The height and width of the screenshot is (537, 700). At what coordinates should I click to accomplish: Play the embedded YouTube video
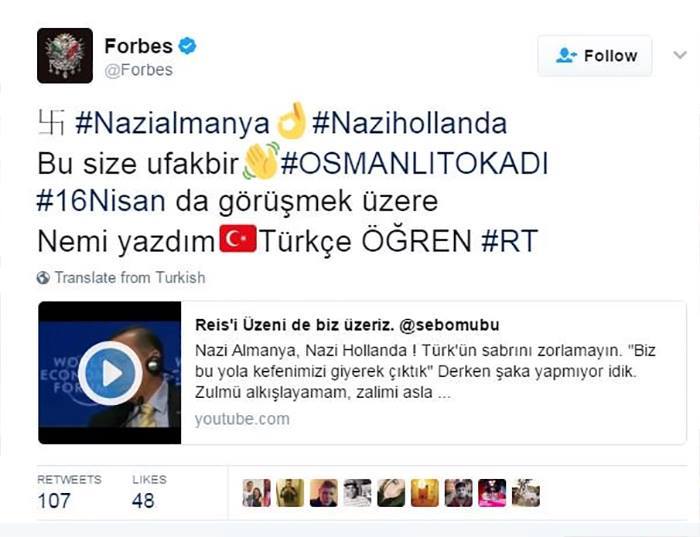click(x=110, y=373)
